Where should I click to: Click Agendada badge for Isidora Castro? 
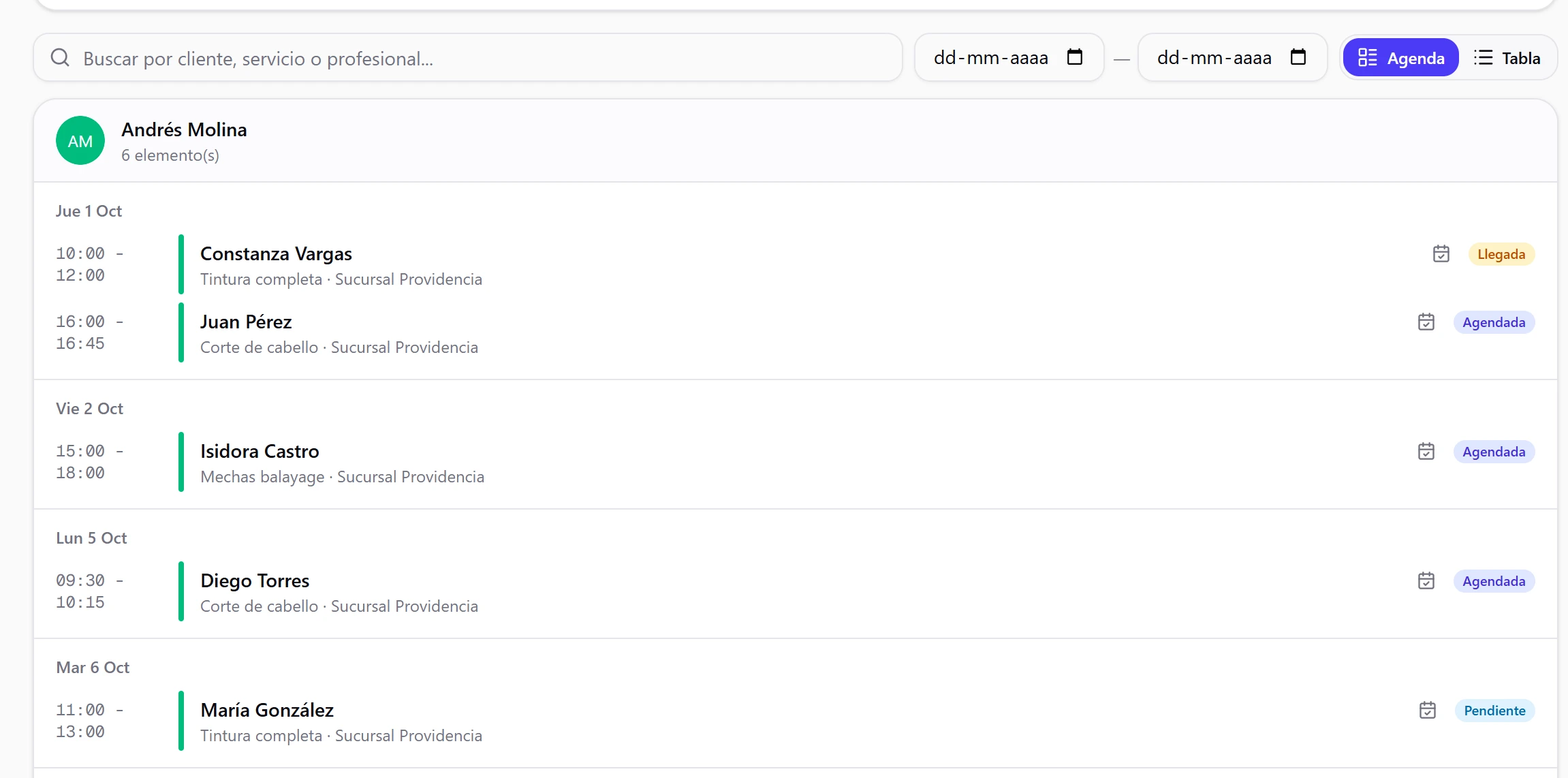coord(1494,452)
